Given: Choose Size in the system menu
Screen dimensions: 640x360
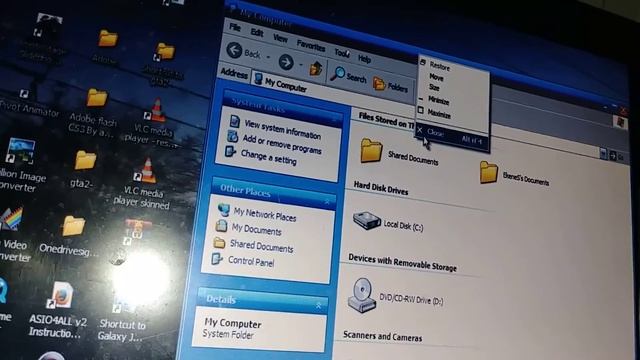Looking at the screenshot, I should click(434, 87).
